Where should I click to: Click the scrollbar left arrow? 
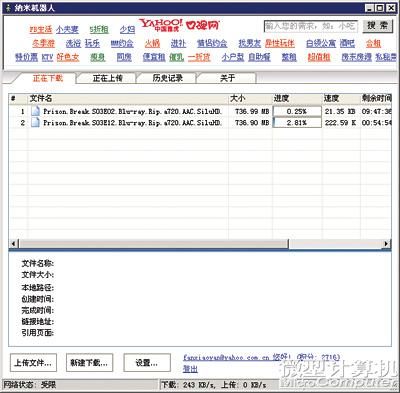click(x=14, y=244)
